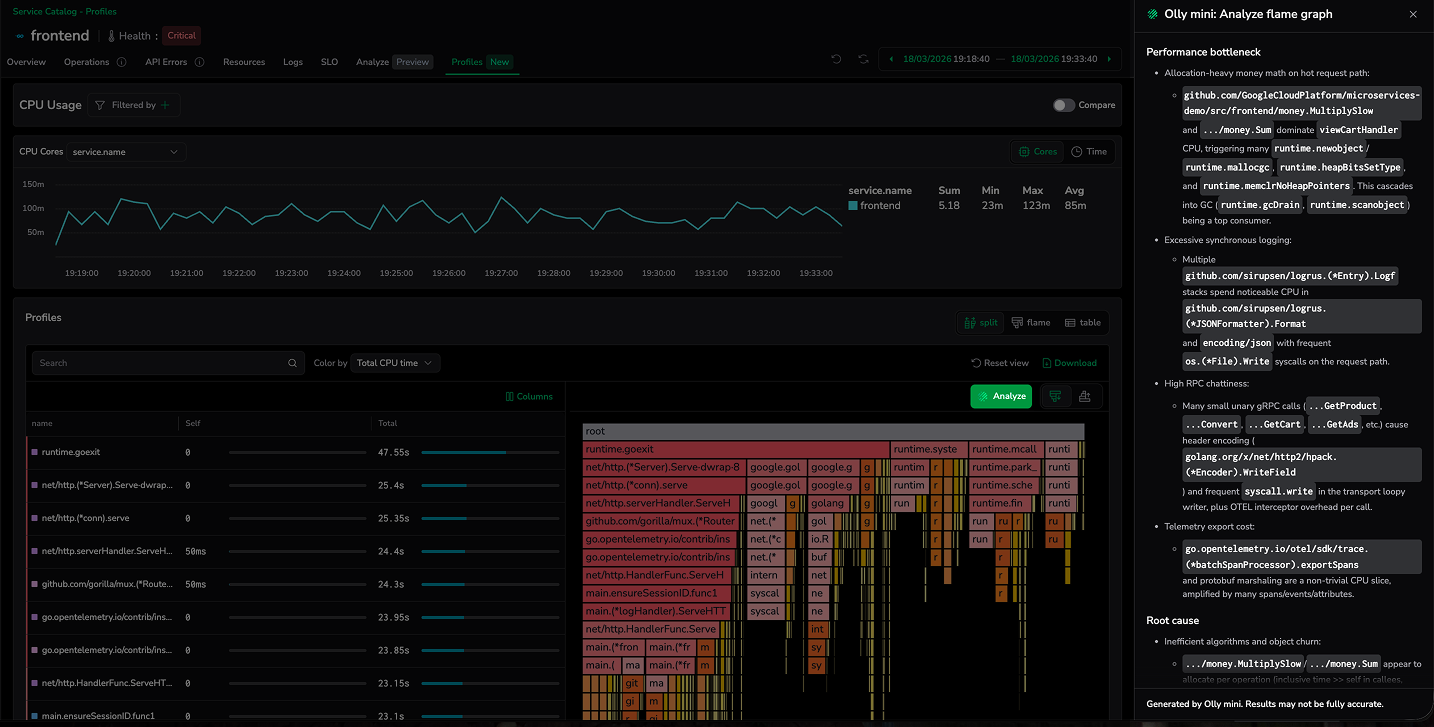
Task: Click the API Errors info icon
Action: pos(199,62)
